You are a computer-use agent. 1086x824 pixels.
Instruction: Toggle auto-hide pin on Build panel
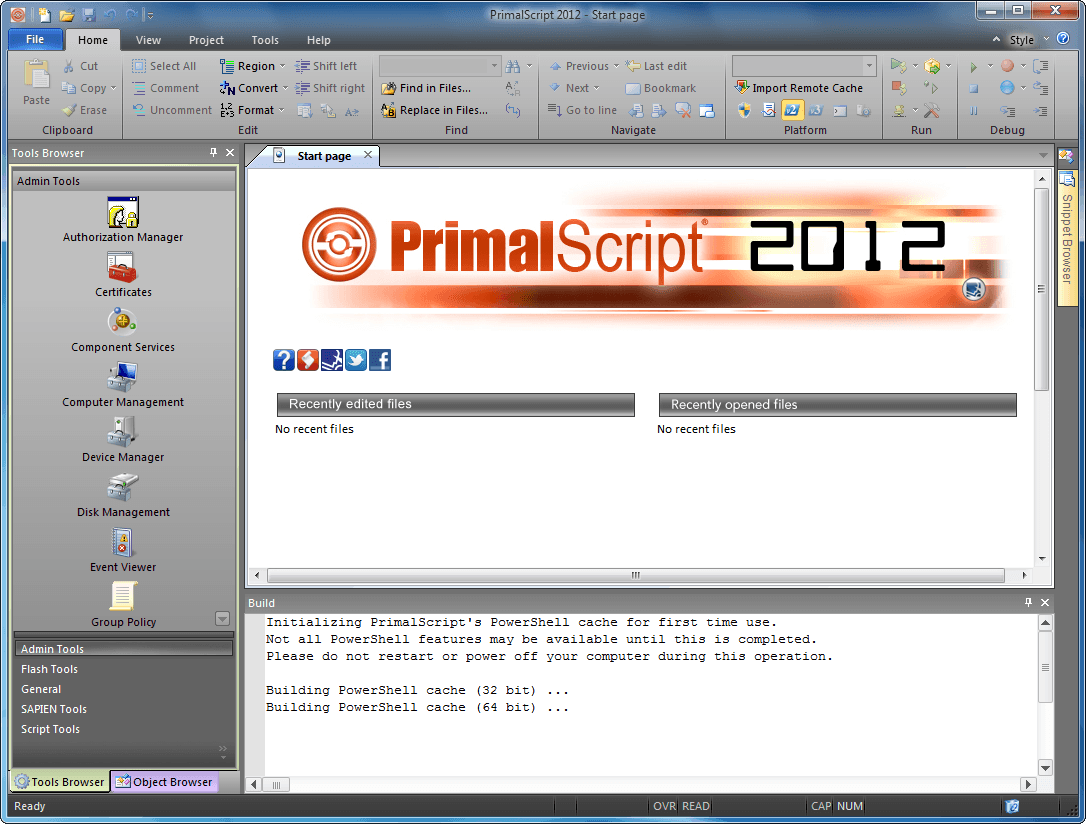(x=1029, y=602)
